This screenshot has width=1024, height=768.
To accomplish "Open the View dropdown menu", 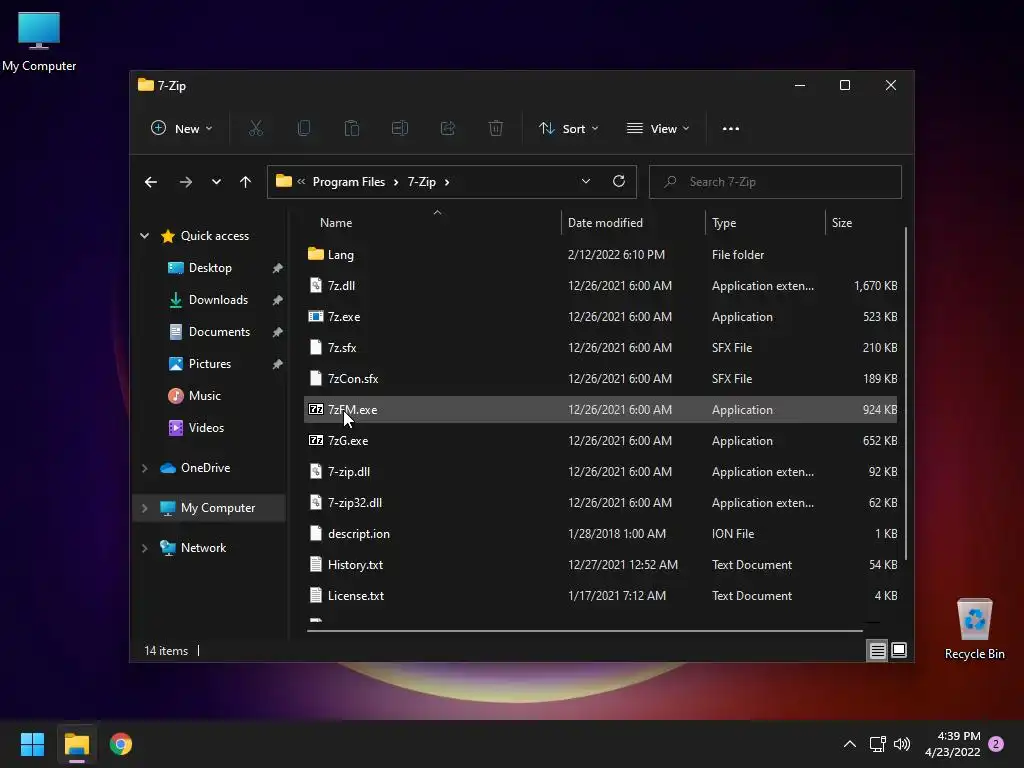I will 658,129.
